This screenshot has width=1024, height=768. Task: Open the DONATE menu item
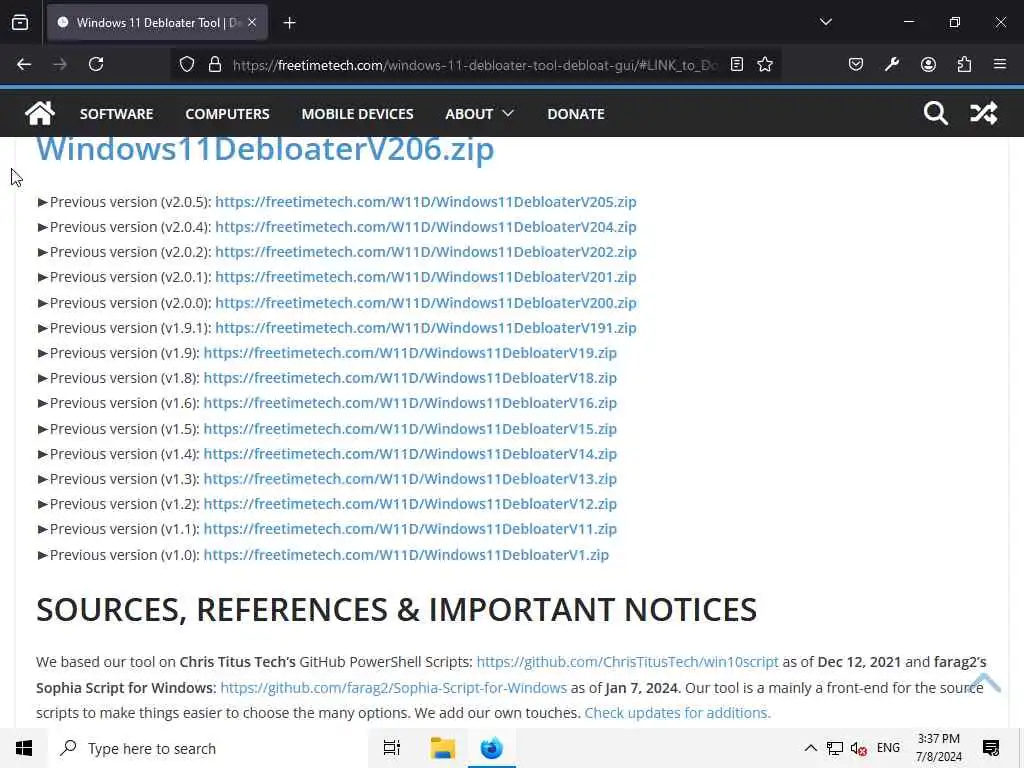click(575, 114)
